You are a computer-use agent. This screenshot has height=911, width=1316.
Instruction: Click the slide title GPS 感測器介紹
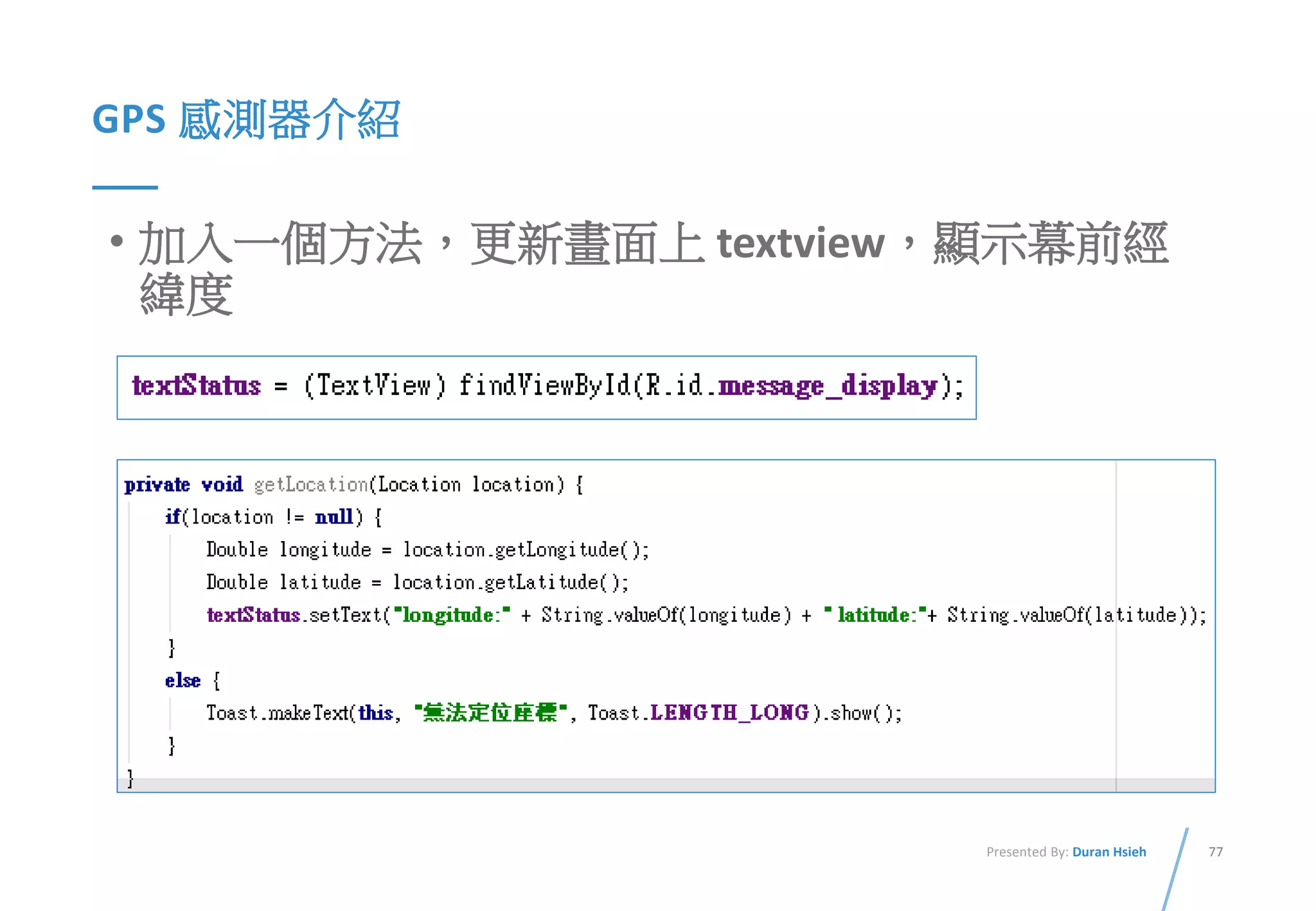(246, 120)
